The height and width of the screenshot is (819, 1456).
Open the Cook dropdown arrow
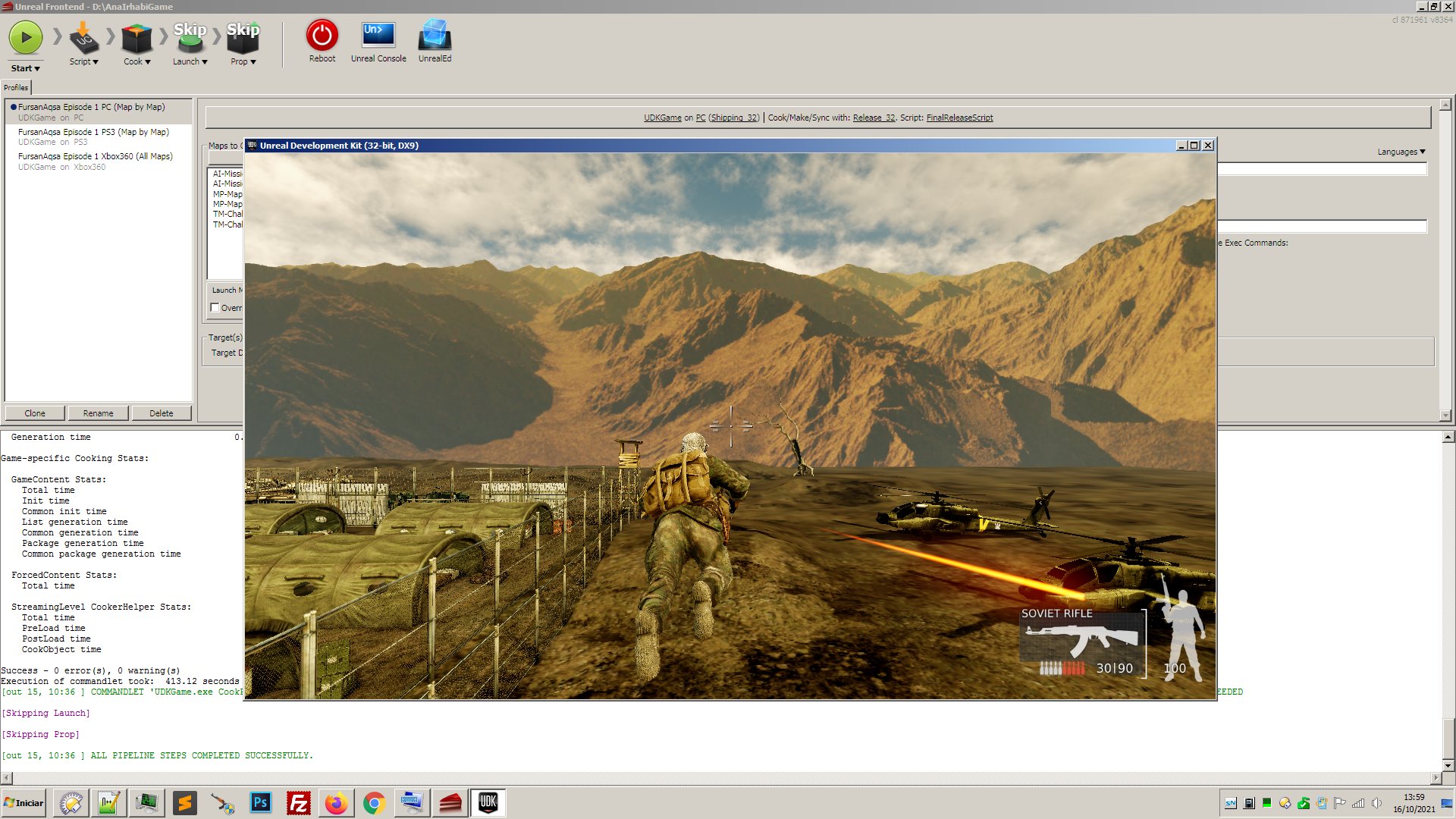[148, 62]
